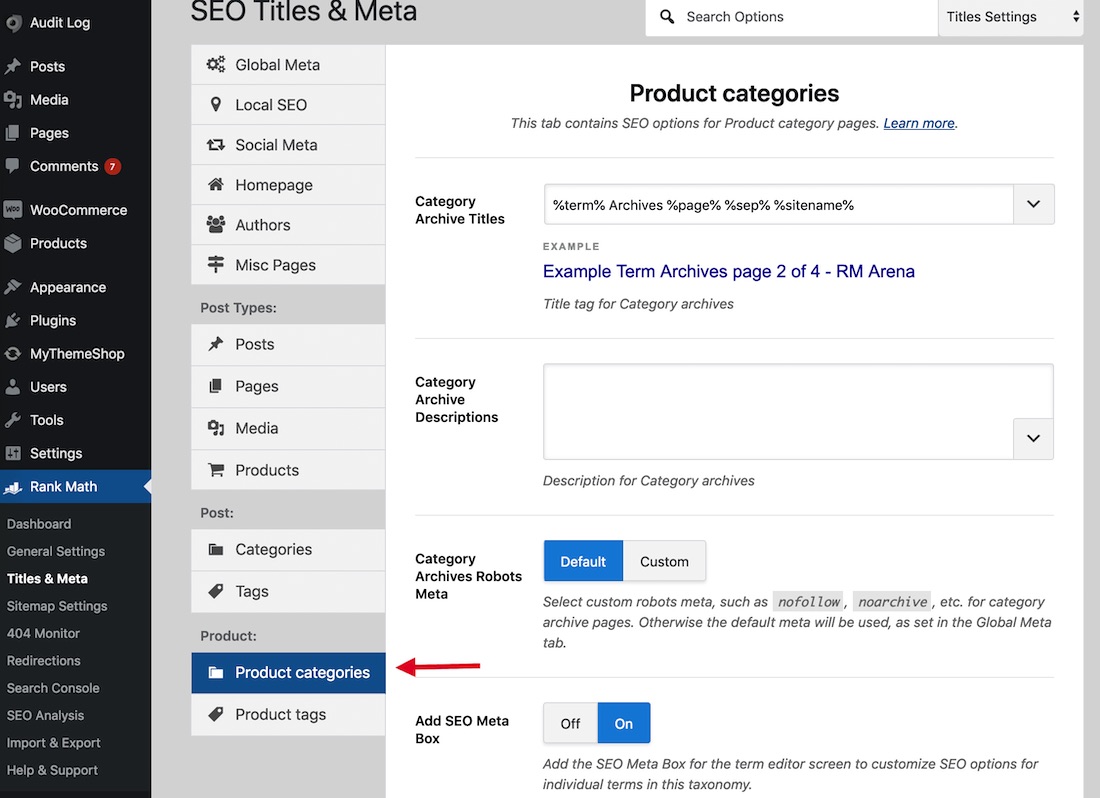Open the Categories settings tab
The width and height of the screenshot is (1100, 798).
coord(273,550)
